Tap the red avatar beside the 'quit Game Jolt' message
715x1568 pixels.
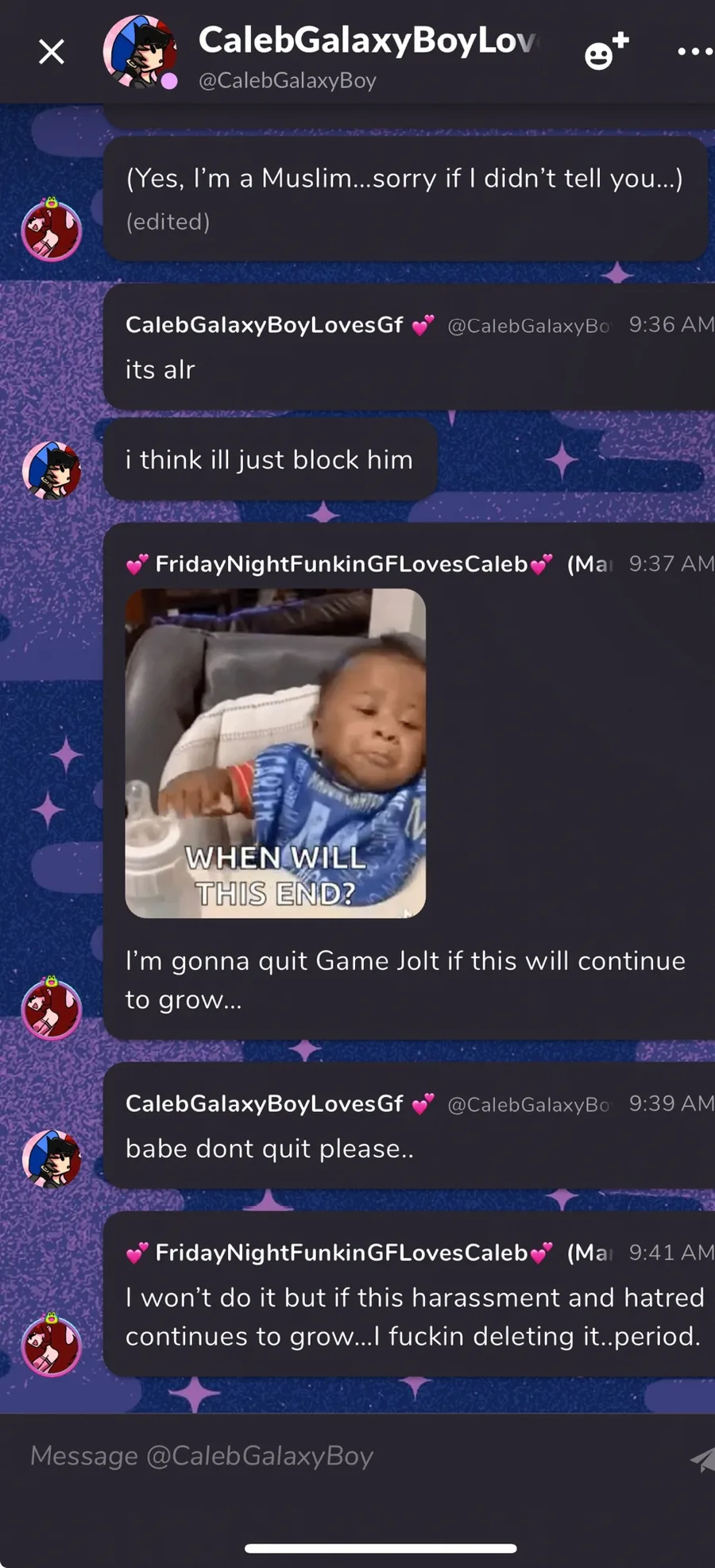click(52, 1008)
